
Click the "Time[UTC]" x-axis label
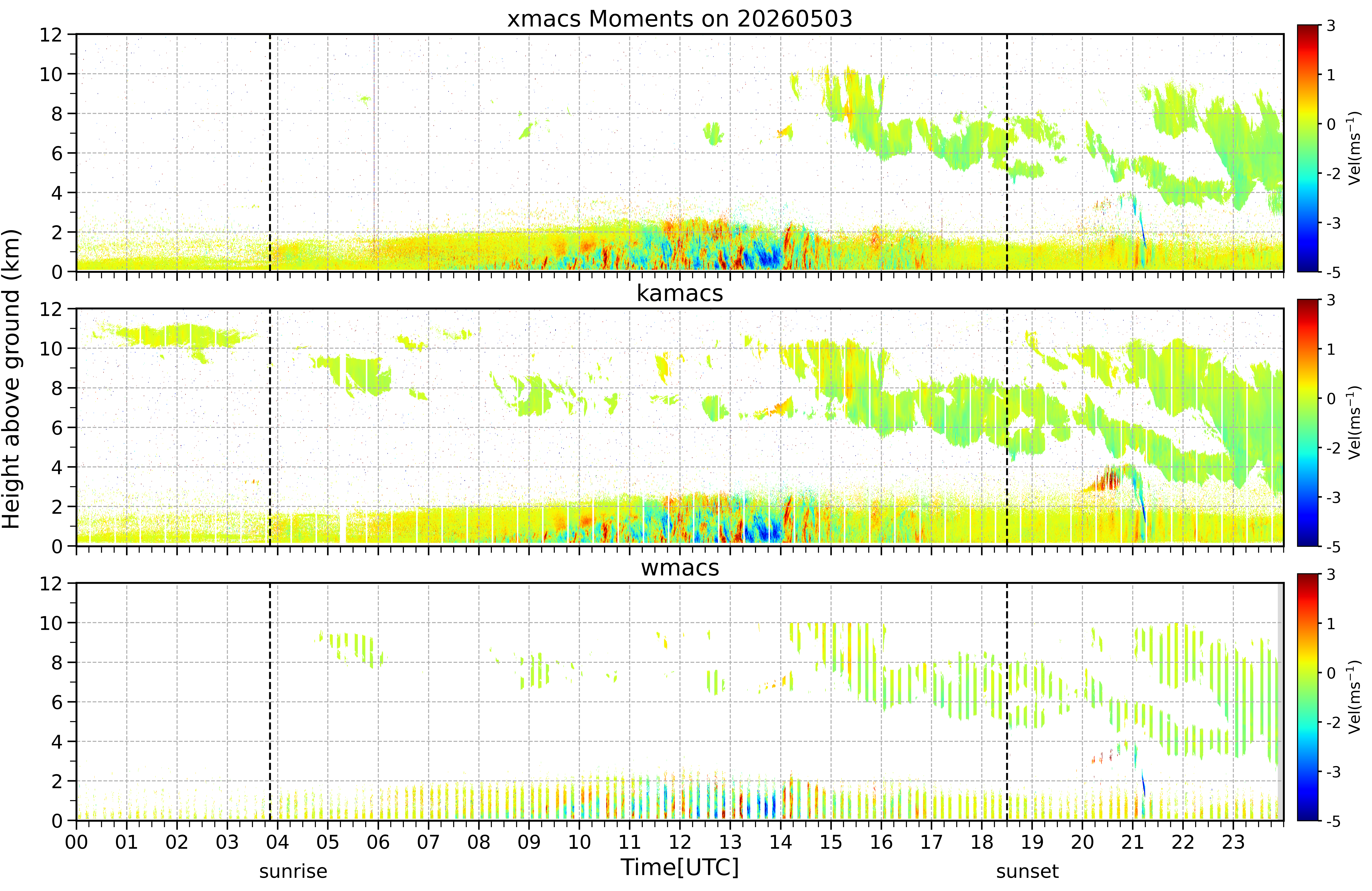pyautogui.click(x=680, y=867)
